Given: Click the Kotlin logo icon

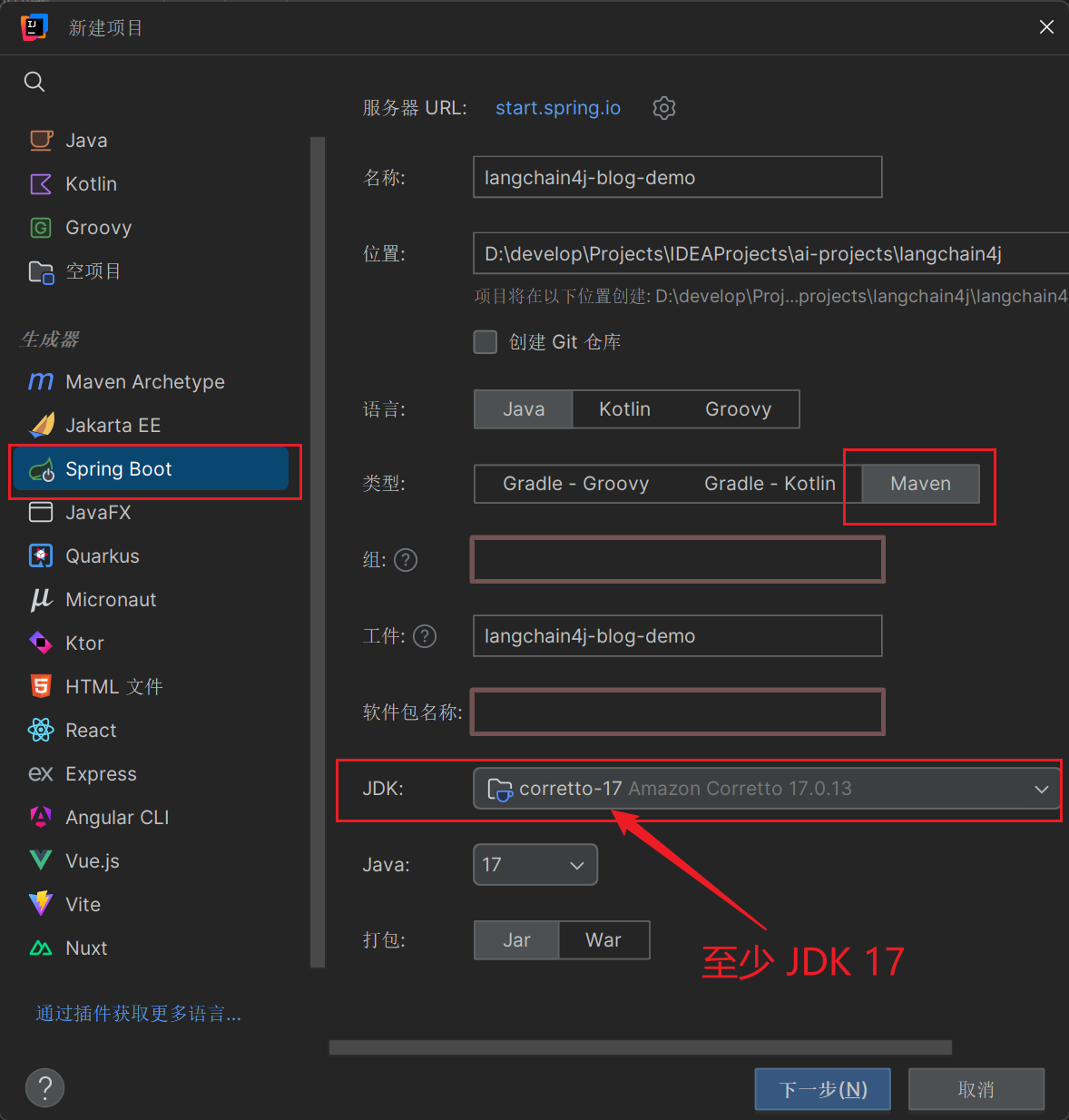Looking at the screenshot, I should [41, 184].
